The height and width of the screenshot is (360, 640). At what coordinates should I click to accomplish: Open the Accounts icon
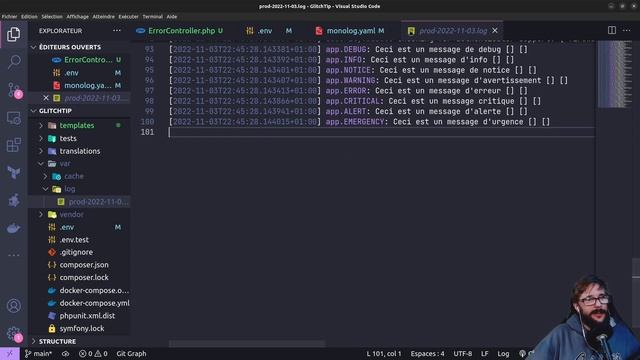[13, 306]
